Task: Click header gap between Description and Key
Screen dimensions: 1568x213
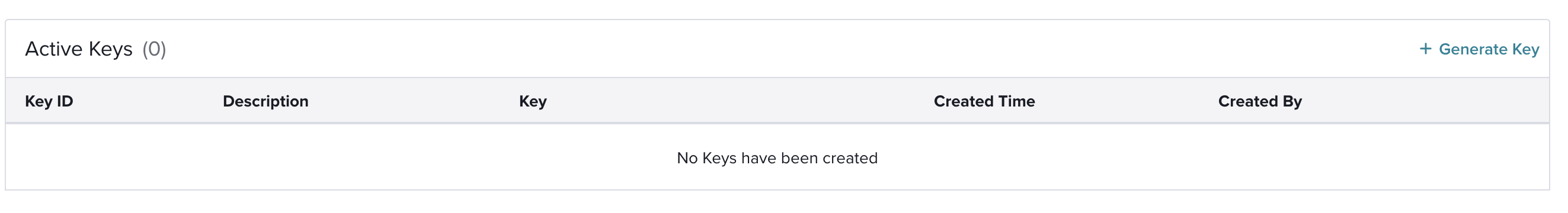Action: click(414, 101)
